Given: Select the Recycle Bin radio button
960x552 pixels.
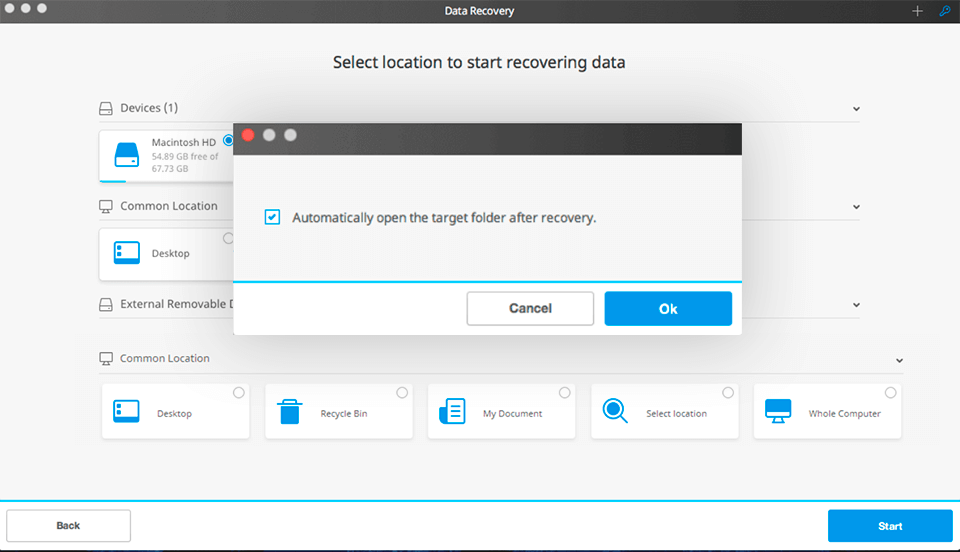Looking at the screenshot, I should [402, 393].
